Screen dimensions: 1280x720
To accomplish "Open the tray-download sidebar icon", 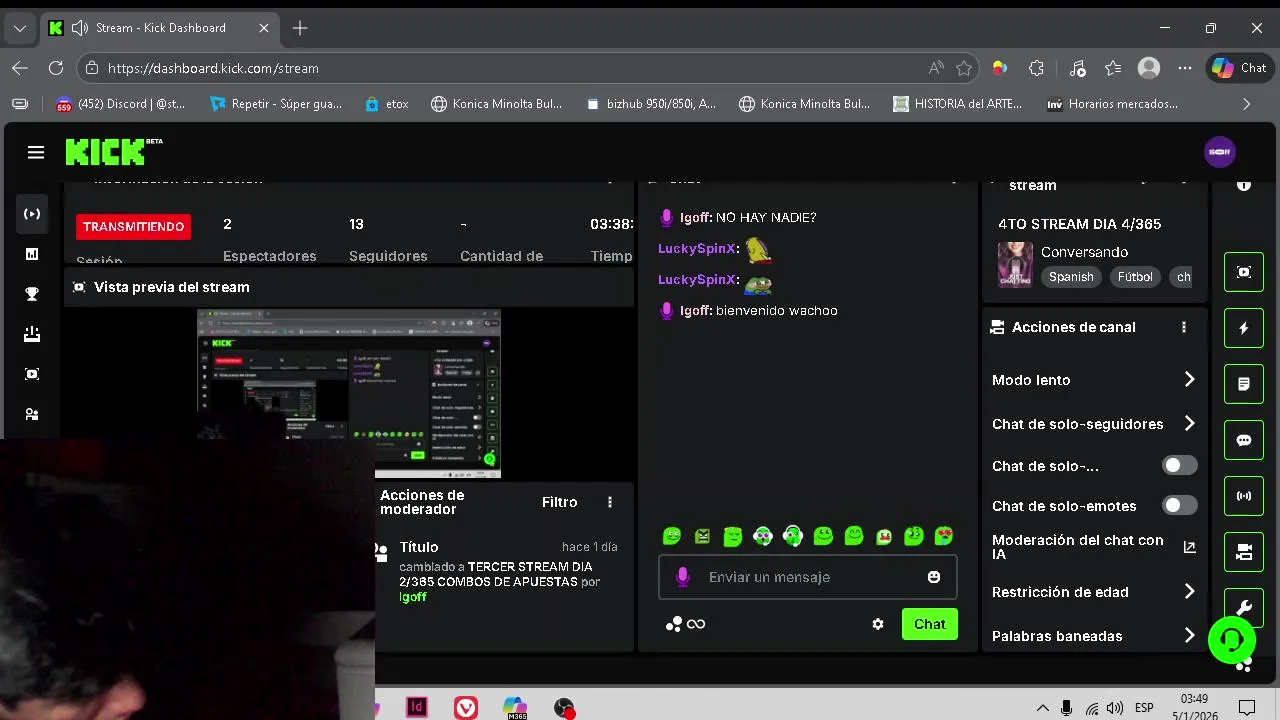I will [x=32, y=334].
